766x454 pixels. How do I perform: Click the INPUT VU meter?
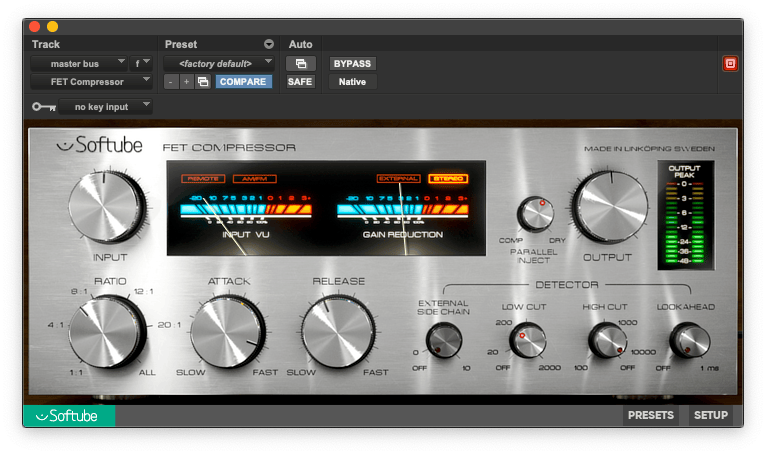(x=246, y=217)
